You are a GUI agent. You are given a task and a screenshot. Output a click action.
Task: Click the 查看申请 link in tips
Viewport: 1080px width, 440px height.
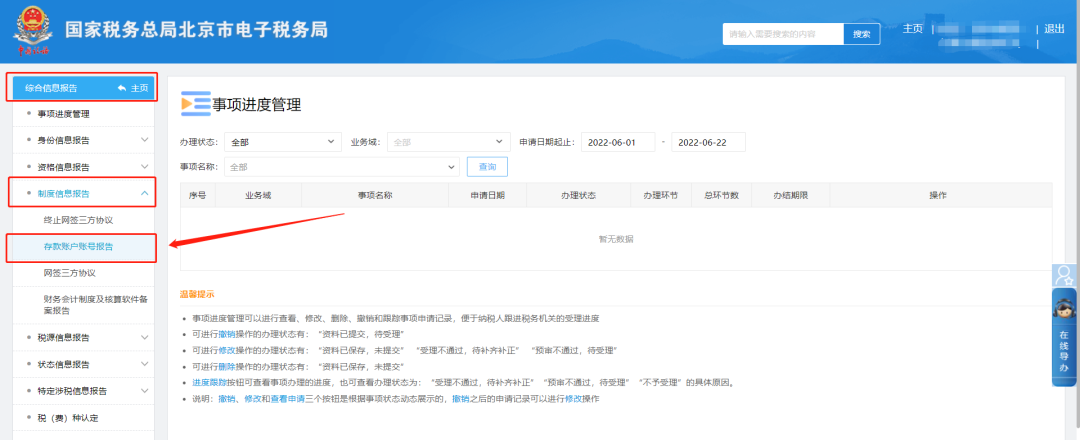pyautogui.click(x=287, y=399)
